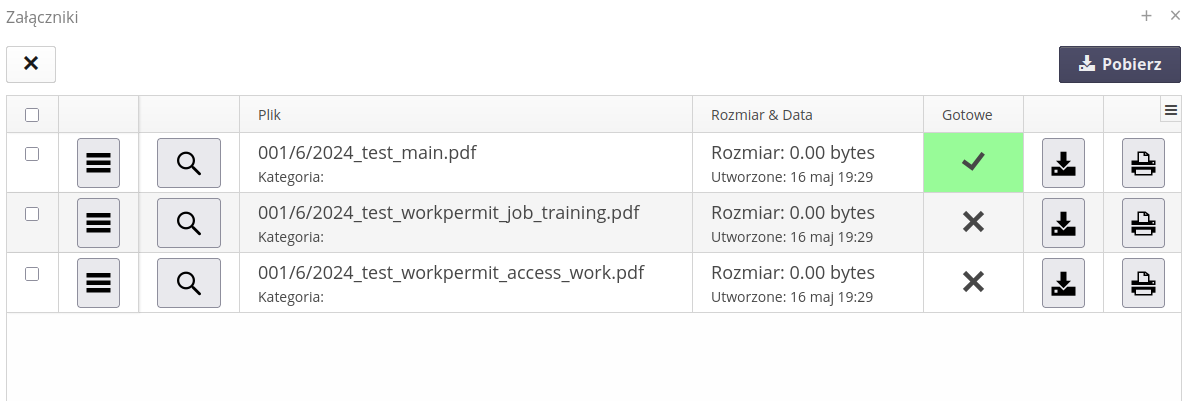
Task: Preview the workpermit_job_training.pdf file
Action: (188, 223)
